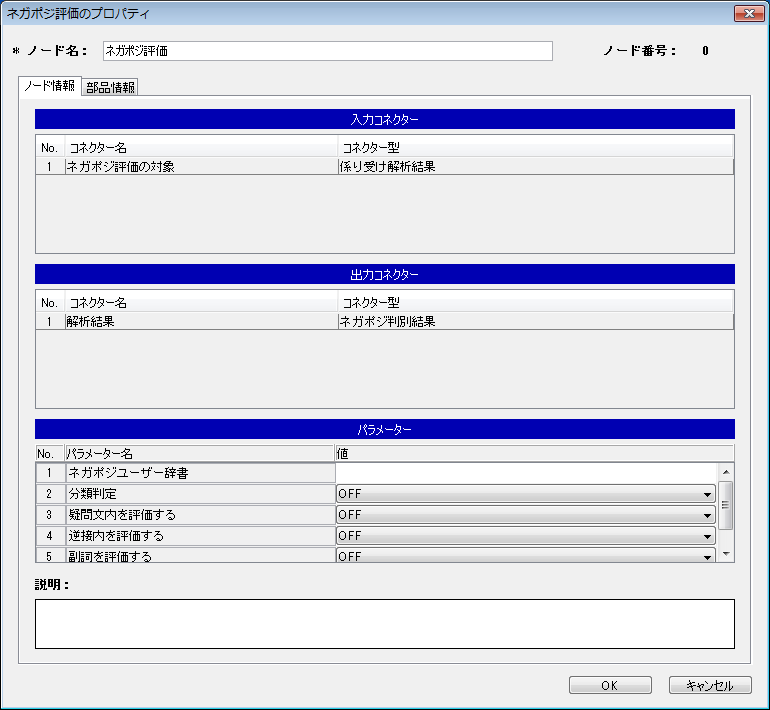Click the コネクター型 header in input connectors
Screen dimensions: 770x710
(x=536, y=148)
